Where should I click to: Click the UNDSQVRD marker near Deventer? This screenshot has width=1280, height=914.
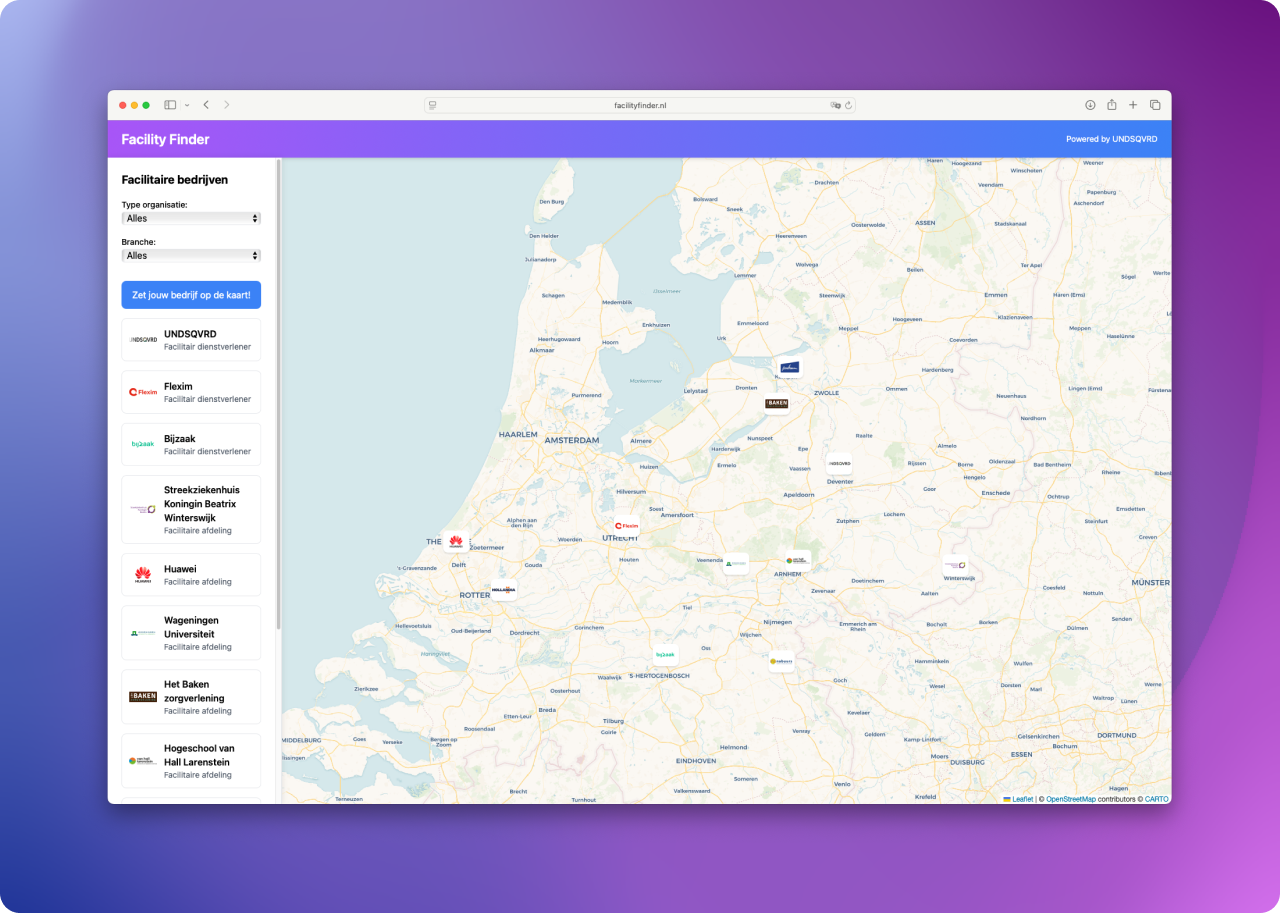point(839,464)
